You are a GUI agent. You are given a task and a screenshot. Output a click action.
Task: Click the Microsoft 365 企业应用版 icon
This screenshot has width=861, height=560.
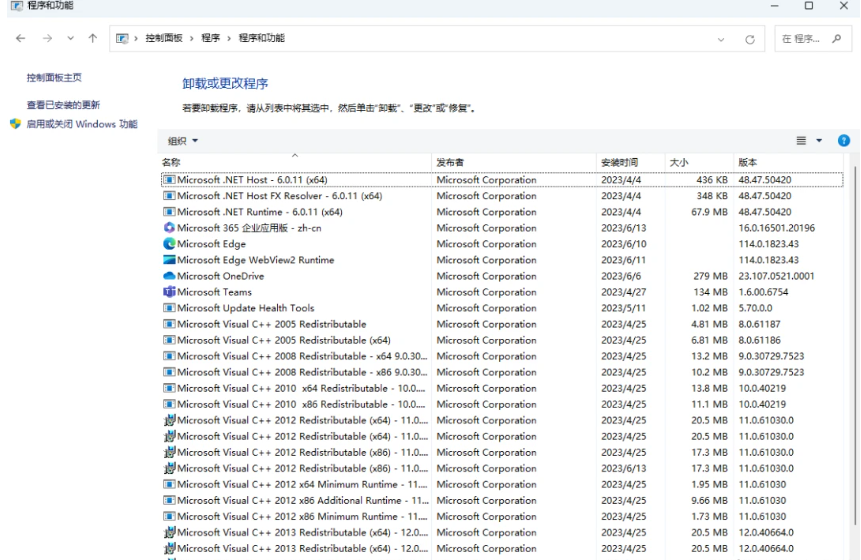click(169, 227)
